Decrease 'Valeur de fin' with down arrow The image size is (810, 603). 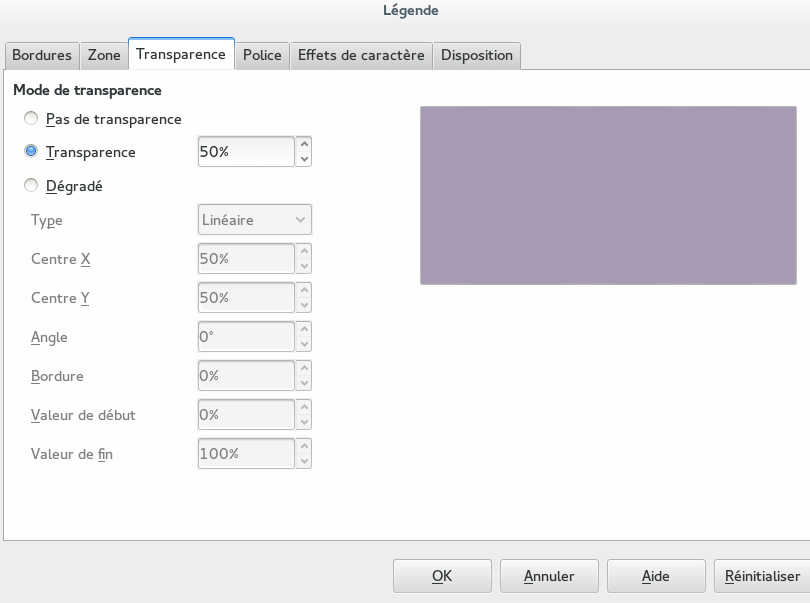pos(305,461)
